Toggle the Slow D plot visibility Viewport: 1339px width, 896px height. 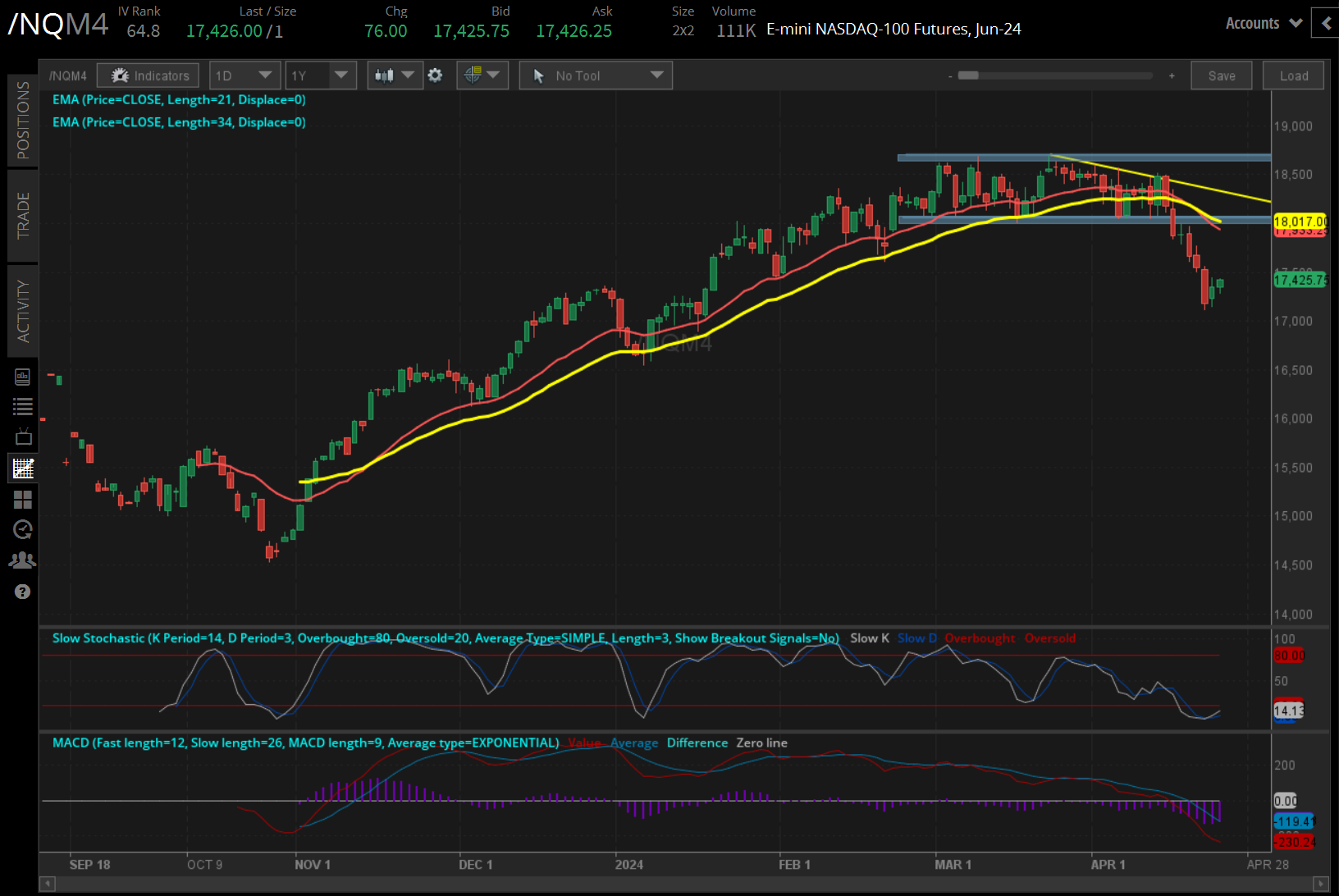pos(916,638)
